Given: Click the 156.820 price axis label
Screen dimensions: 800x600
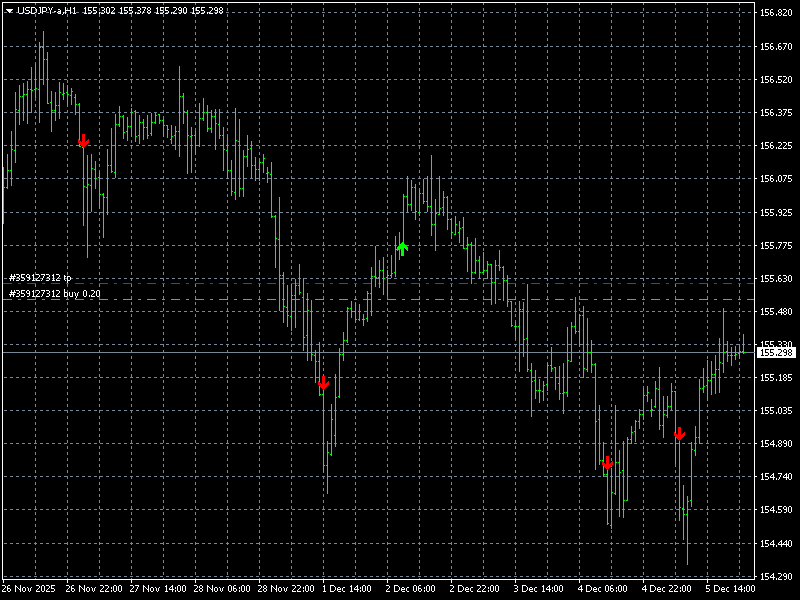Looking at the screenshot, I should [x=776, y=13].
